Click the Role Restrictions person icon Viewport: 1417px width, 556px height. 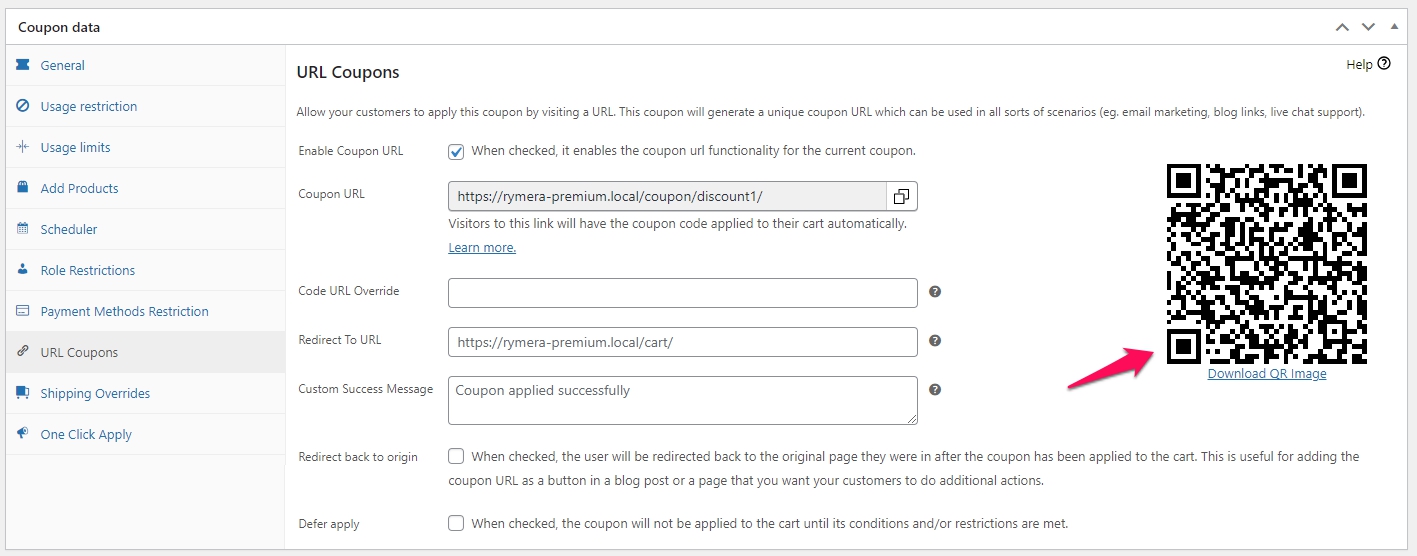[x=22, y=270]
